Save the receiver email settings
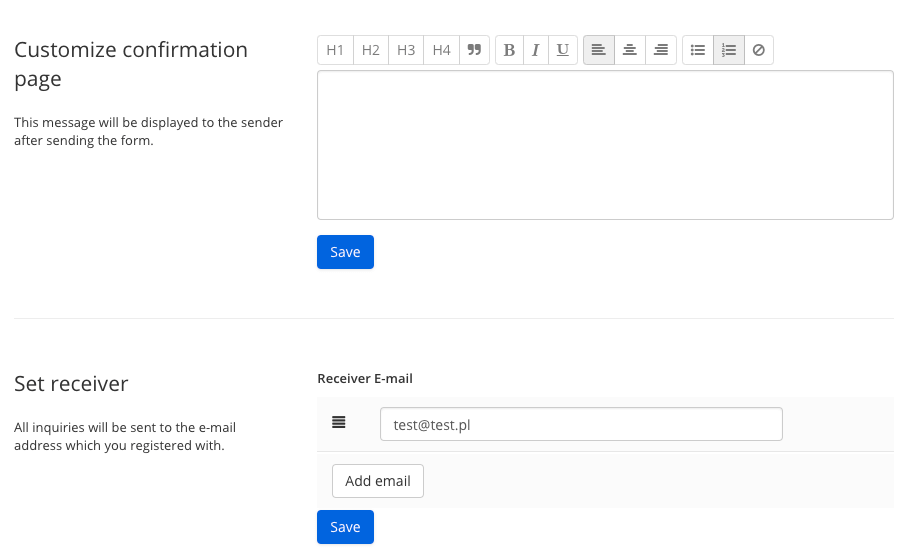The image size is (907, 556). pyautogui.click(x=345, y=527)
